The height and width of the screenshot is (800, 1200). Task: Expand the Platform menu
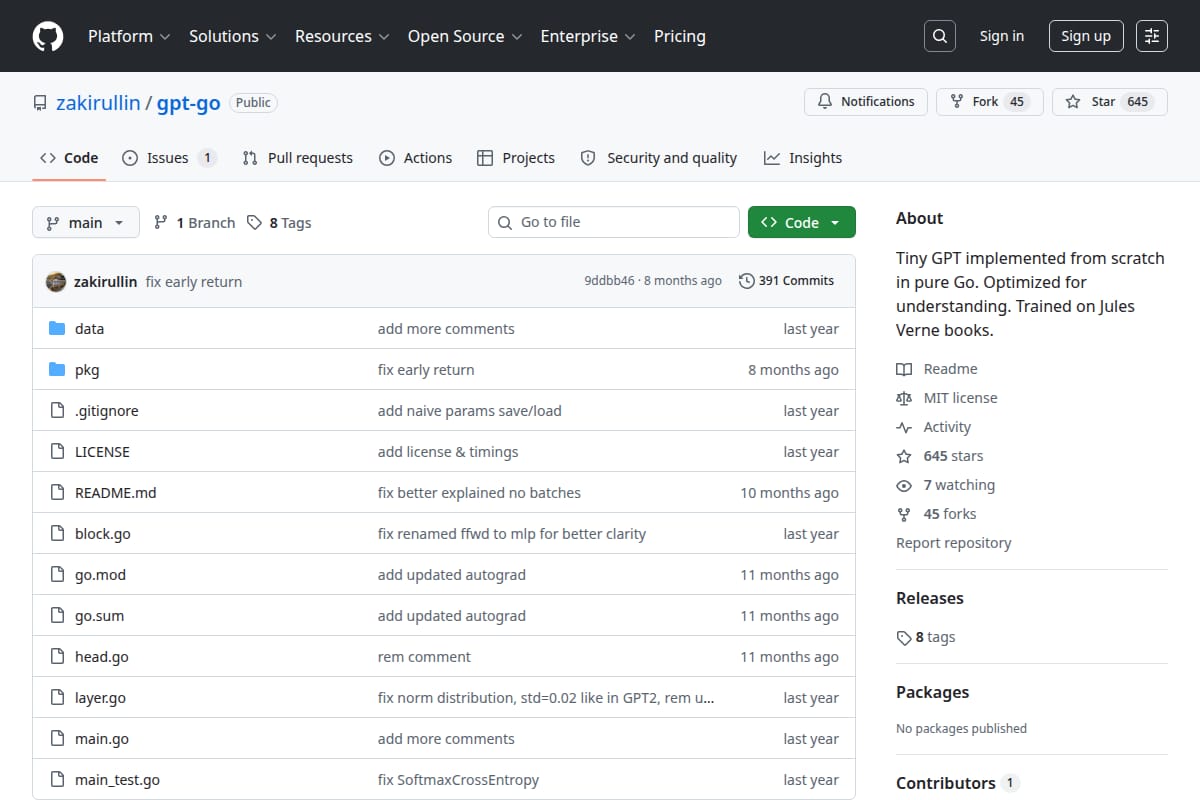click(128, 36)
